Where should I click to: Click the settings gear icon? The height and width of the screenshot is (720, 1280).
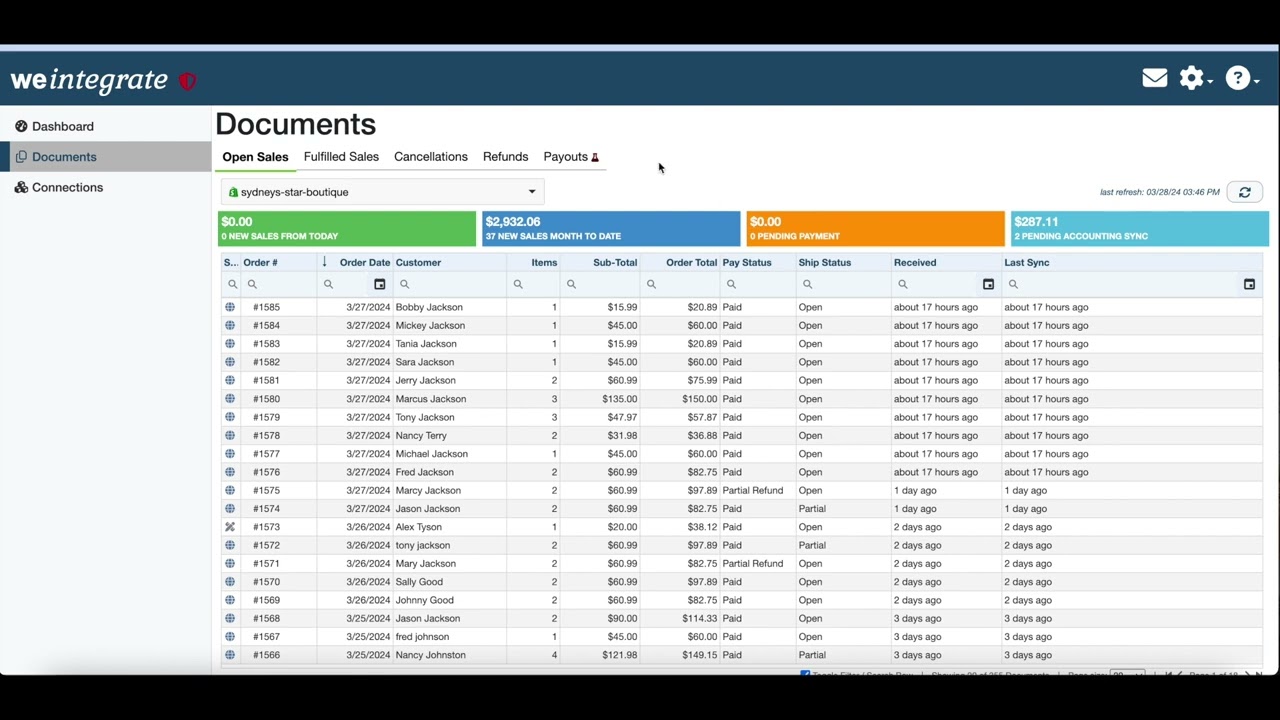[x=1191, y=77]
